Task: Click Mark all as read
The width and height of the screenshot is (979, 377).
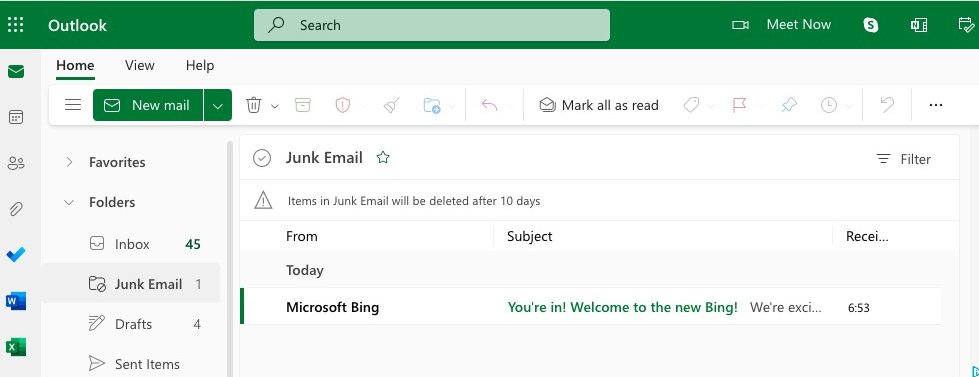Action: point(599,105)
